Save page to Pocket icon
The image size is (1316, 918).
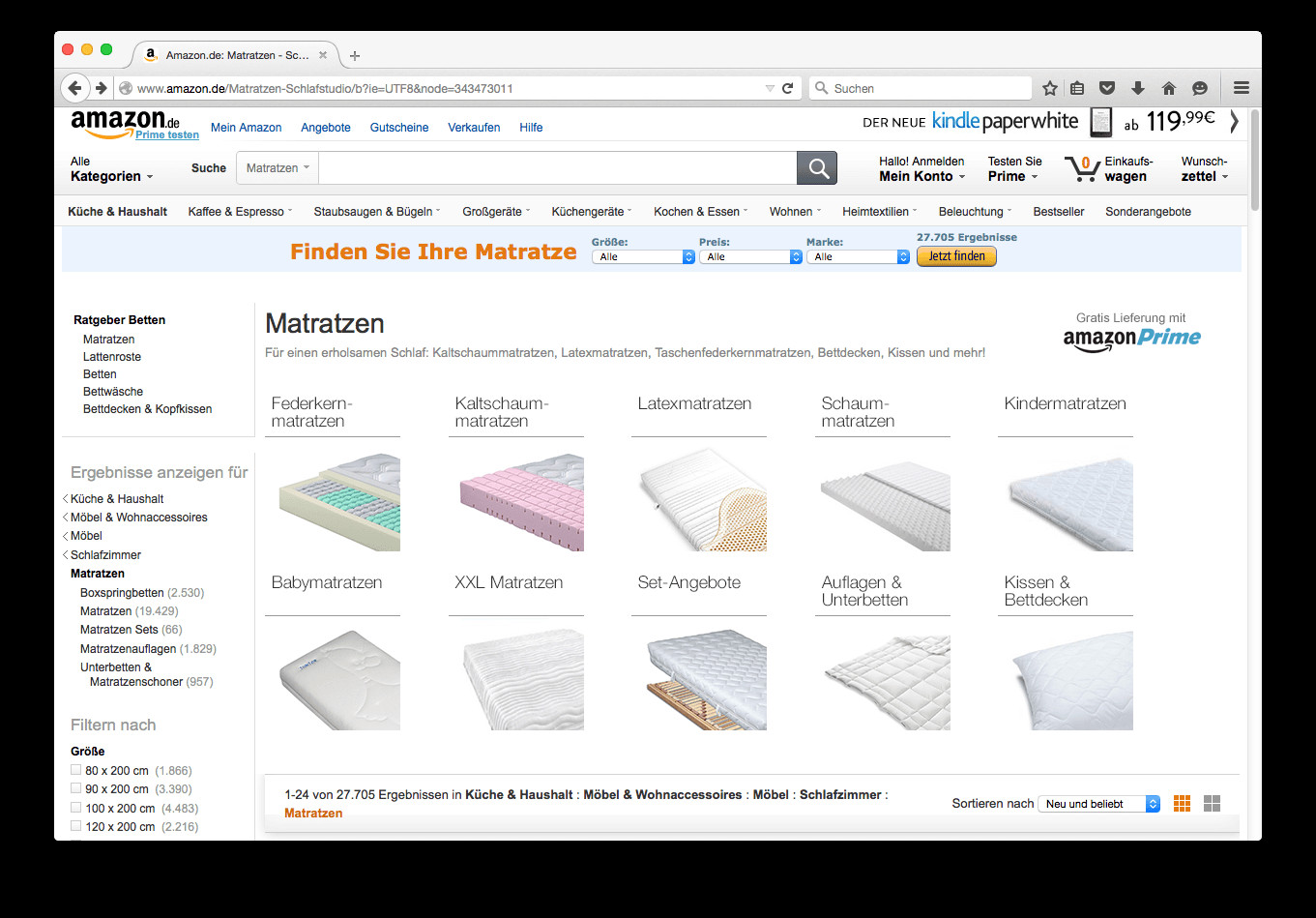point(1108,88)
